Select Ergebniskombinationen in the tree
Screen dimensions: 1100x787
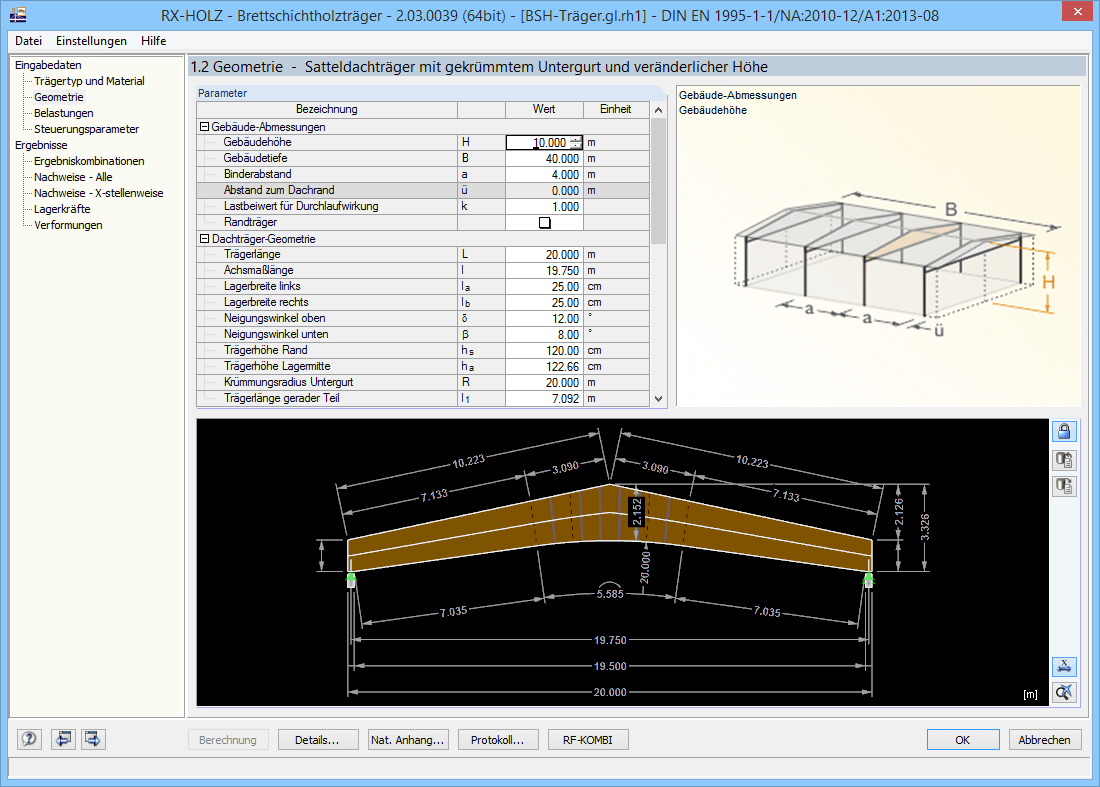tap(89, 161)
